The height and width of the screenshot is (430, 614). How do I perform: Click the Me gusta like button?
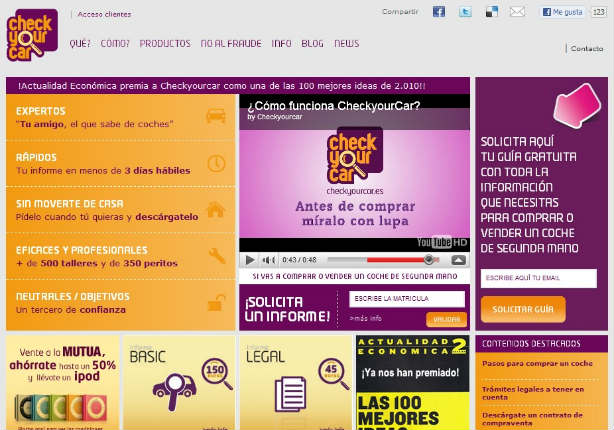point(563,12)
